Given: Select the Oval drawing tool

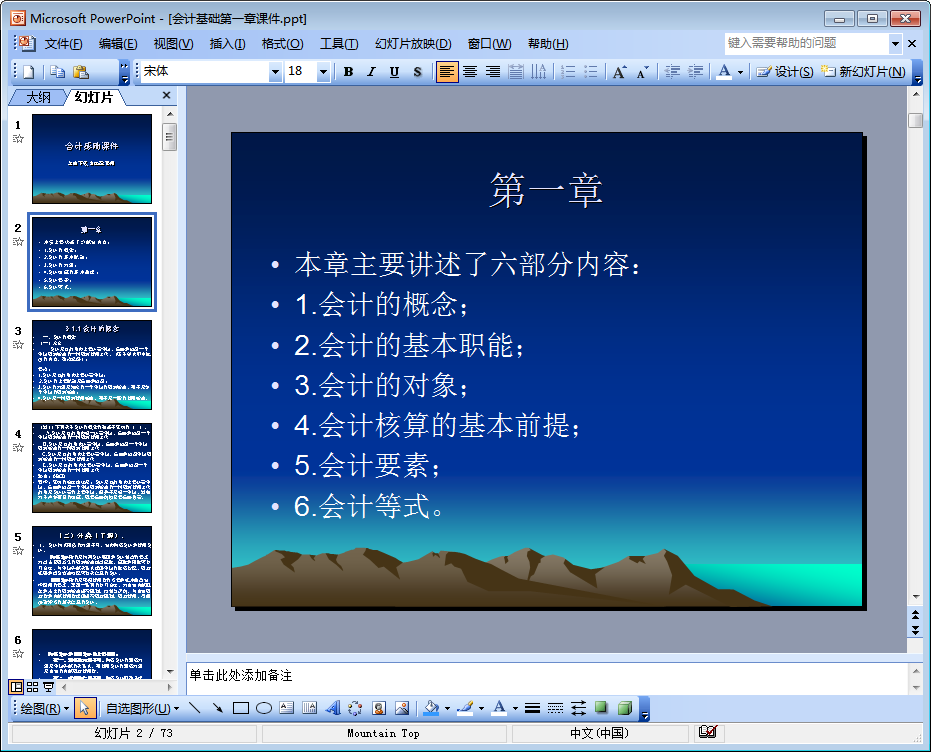Looking at the screenshot, I should coord(264,708).
